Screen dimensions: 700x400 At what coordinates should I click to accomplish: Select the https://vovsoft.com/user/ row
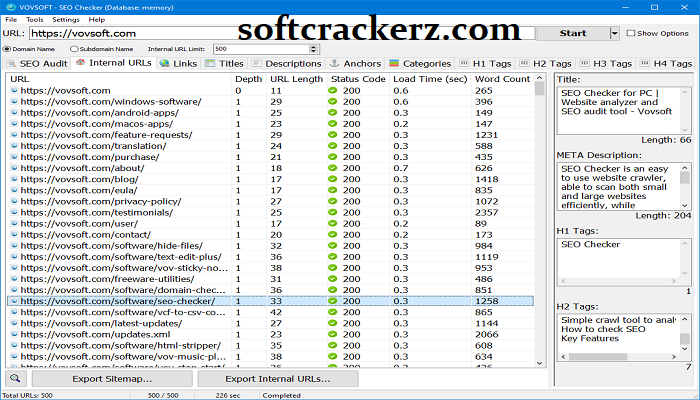pos(270,224)
